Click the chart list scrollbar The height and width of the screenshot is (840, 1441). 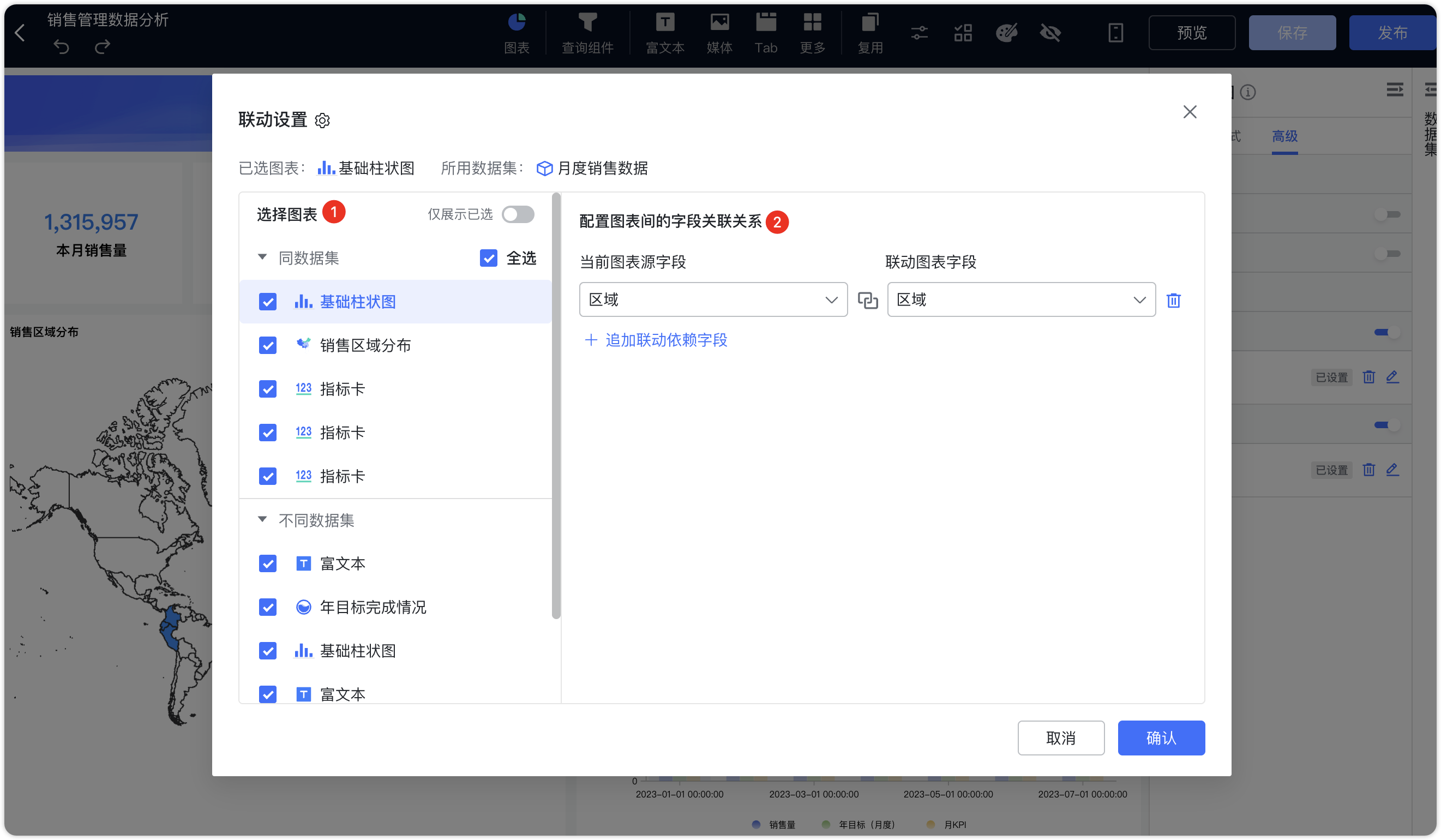tap(556, 406)
